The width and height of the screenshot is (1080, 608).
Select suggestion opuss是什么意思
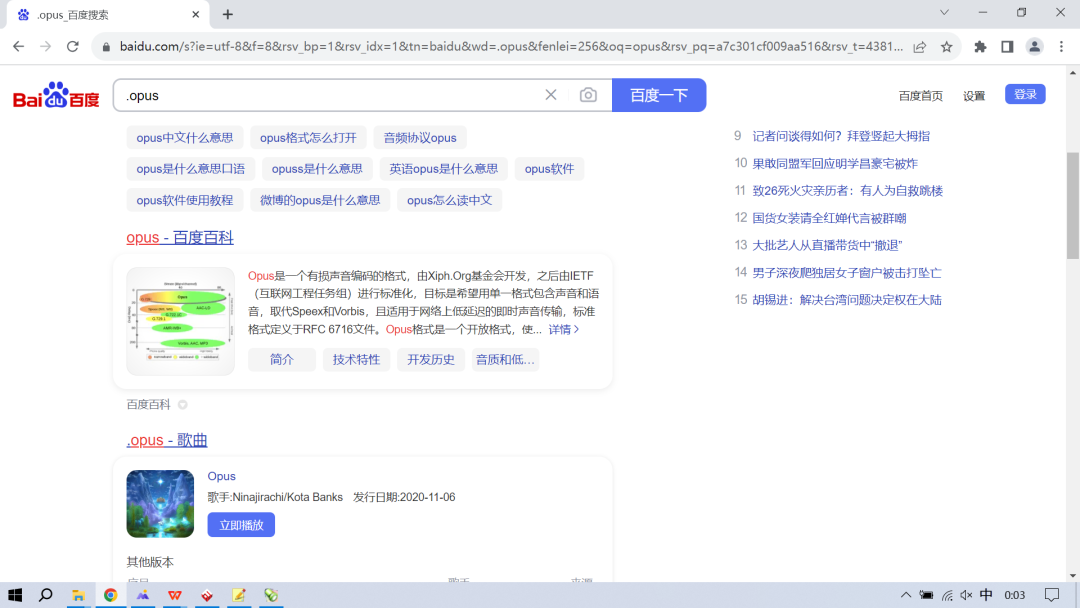[317, 169]
